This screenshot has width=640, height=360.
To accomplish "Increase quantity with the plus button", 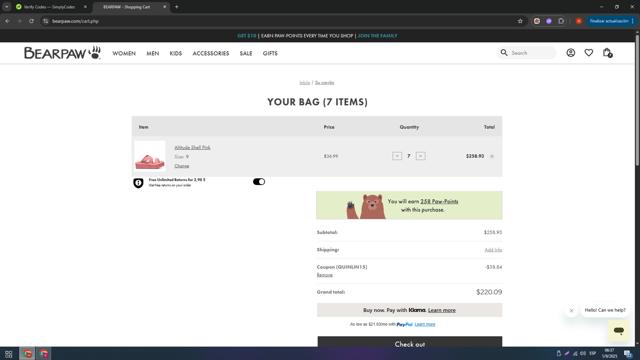I will coord(420,156).
